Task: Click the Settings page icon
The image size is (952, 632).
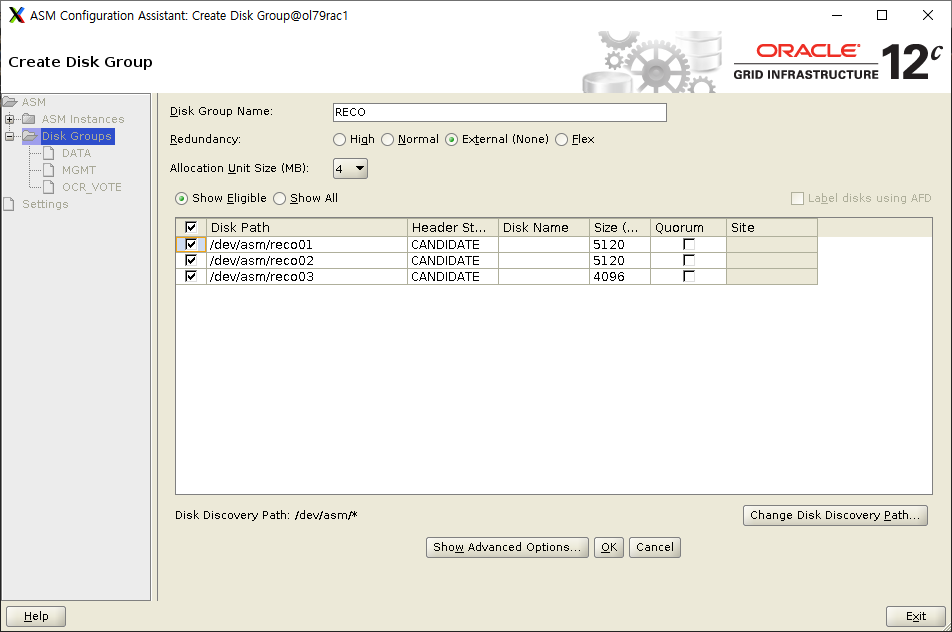Action: (8, 203)
